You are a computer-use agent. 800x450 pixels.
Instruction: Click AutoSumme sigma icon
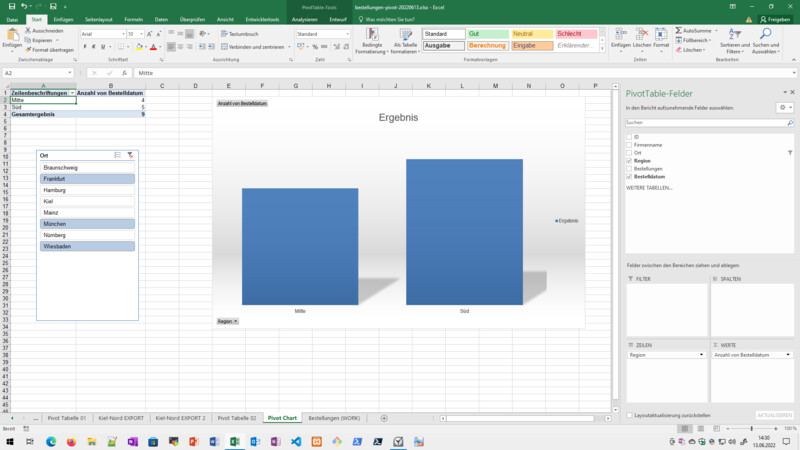(679, 31)
